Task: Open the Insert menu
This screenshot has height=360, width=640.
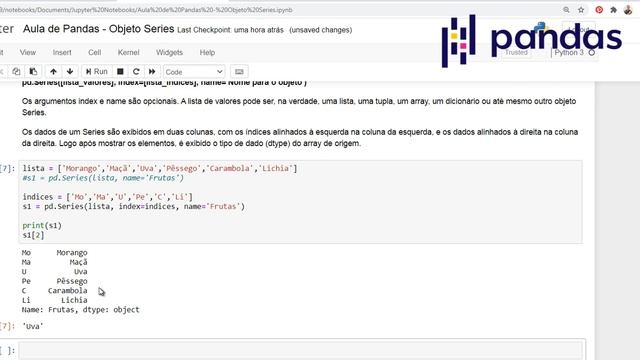Action: click(x=62, y=52)
